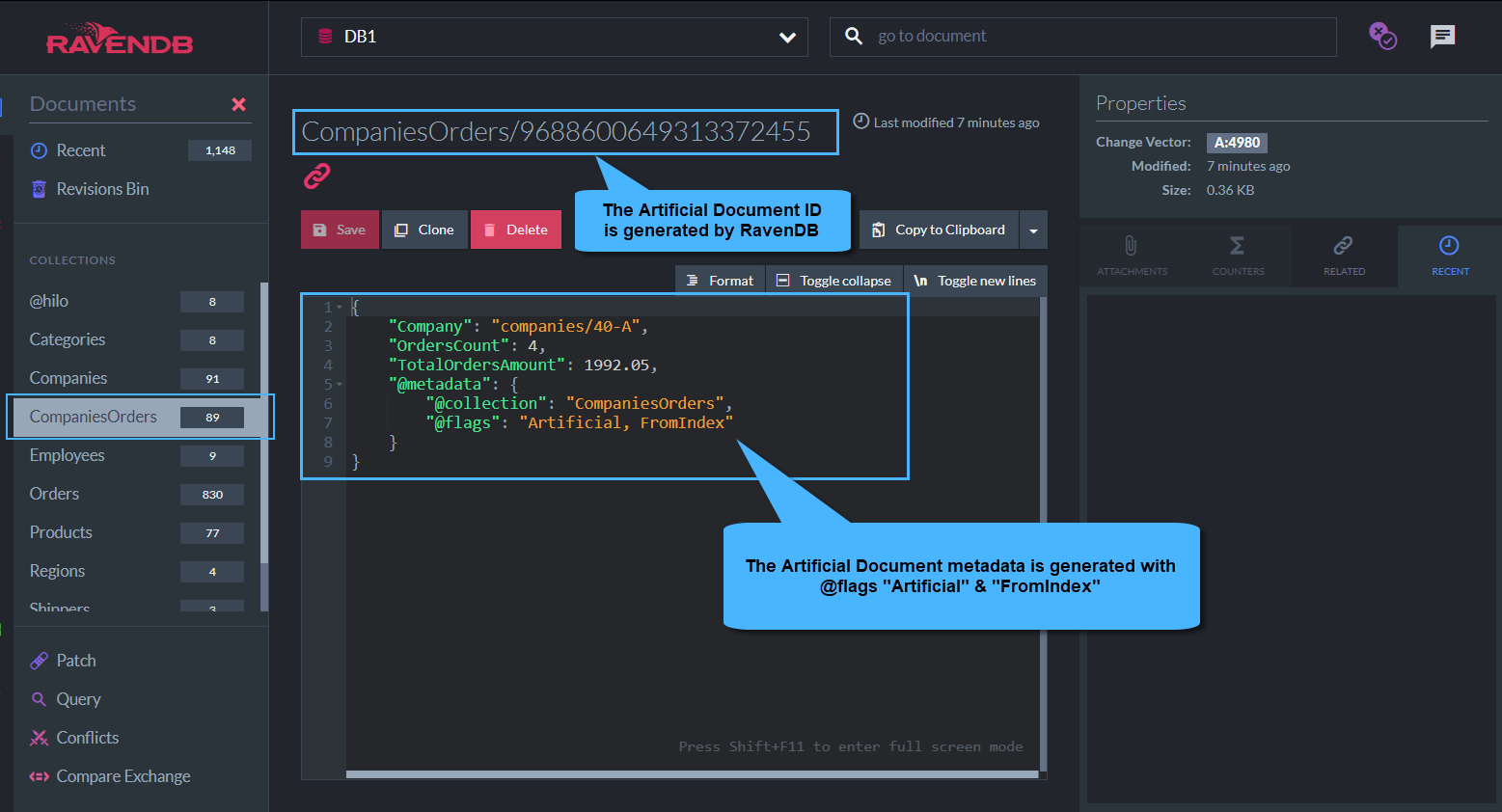Click the Recent clock icon in sidebar
The image size is (1502, 812).
click(x=39, y=150)
